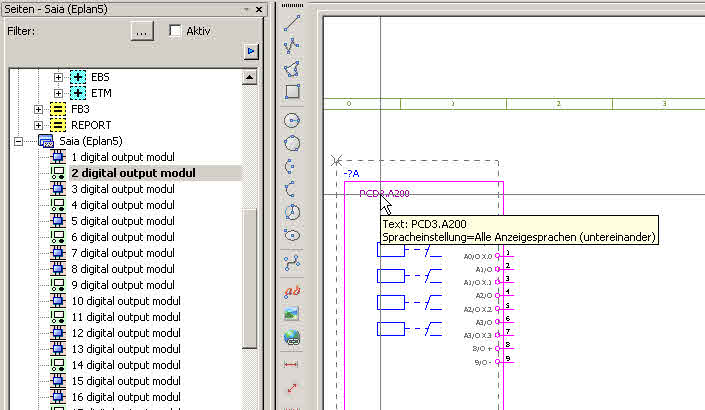Image resolution: width=705 pixels, height=410 pixels.
Task: Select the EBS tree entry
Action: point(100,77)
